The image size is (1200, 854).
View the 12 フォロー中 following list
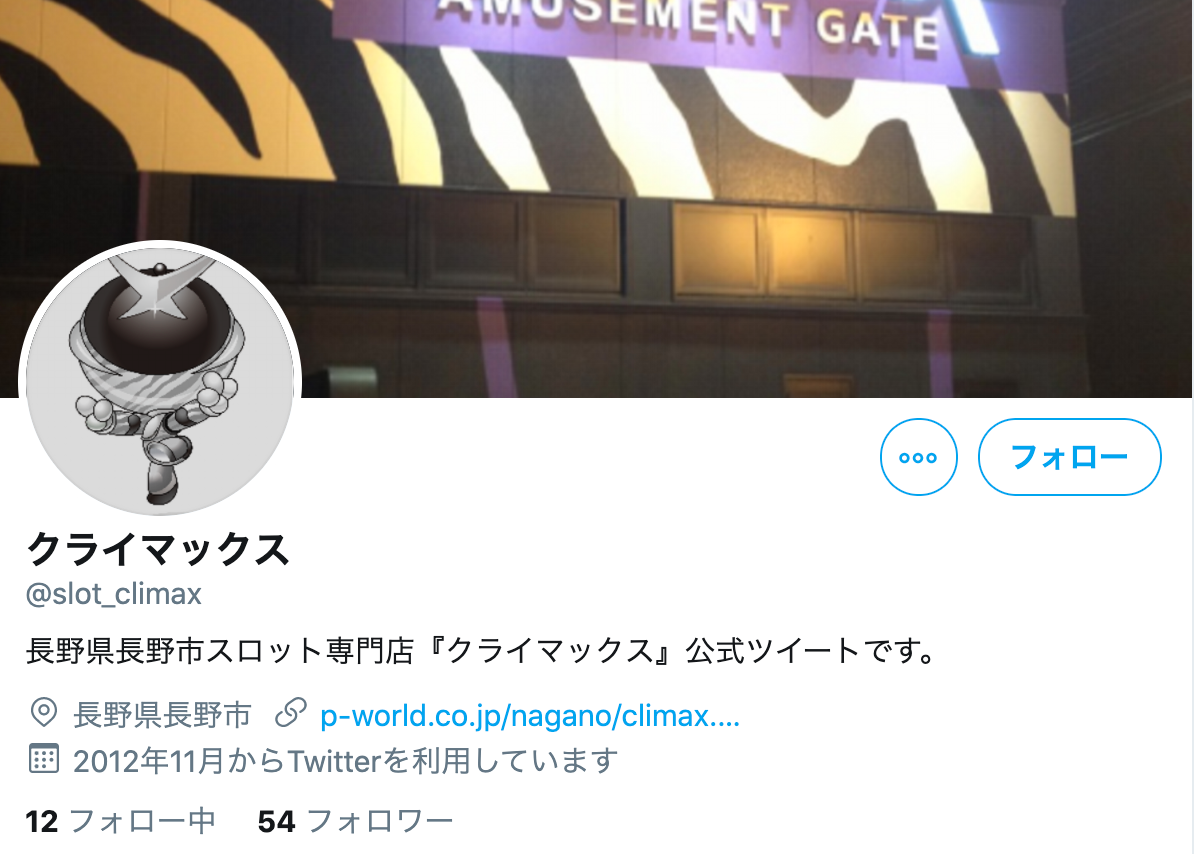(121, 821)
